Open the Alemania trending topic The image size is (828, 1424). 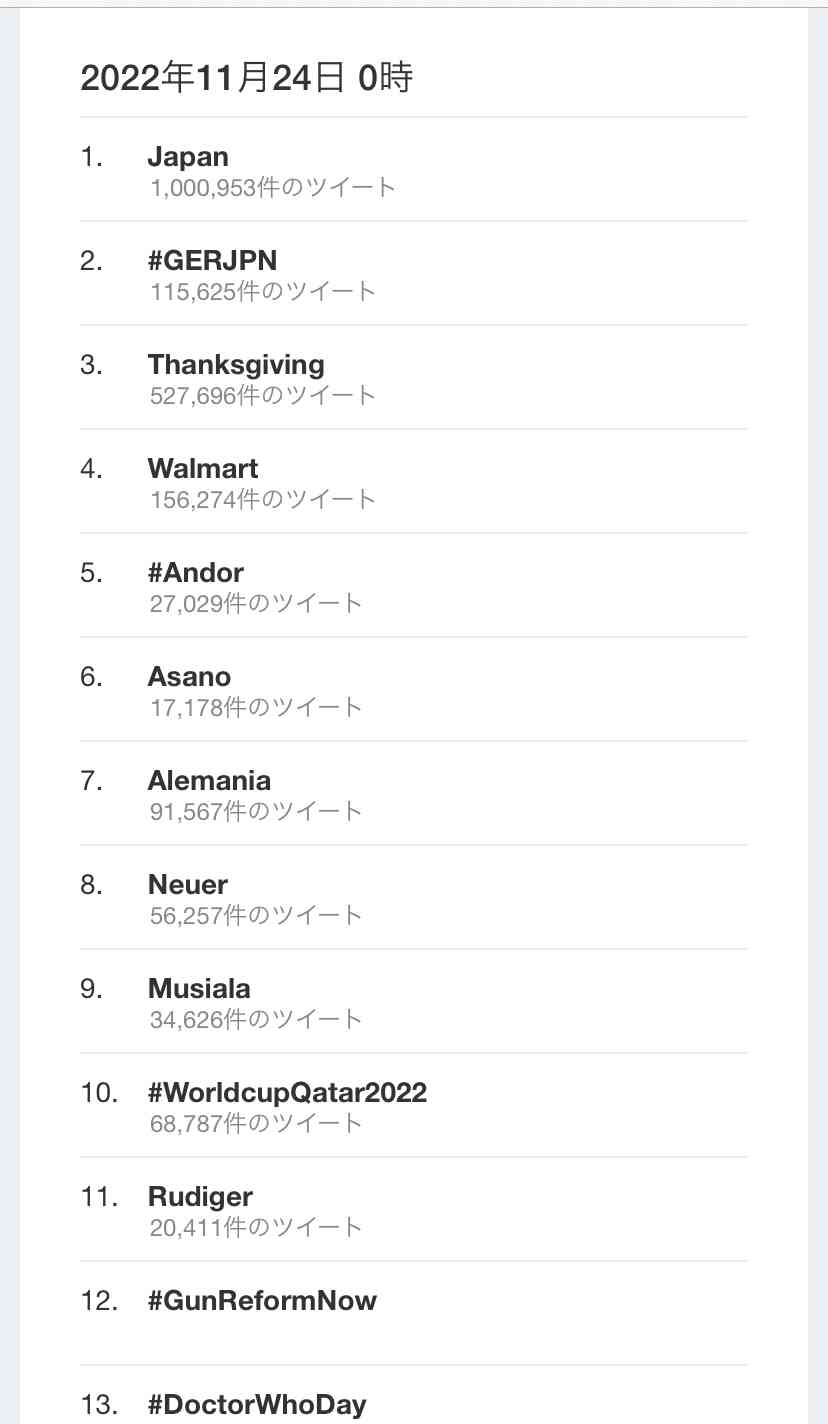coord(209,780)
